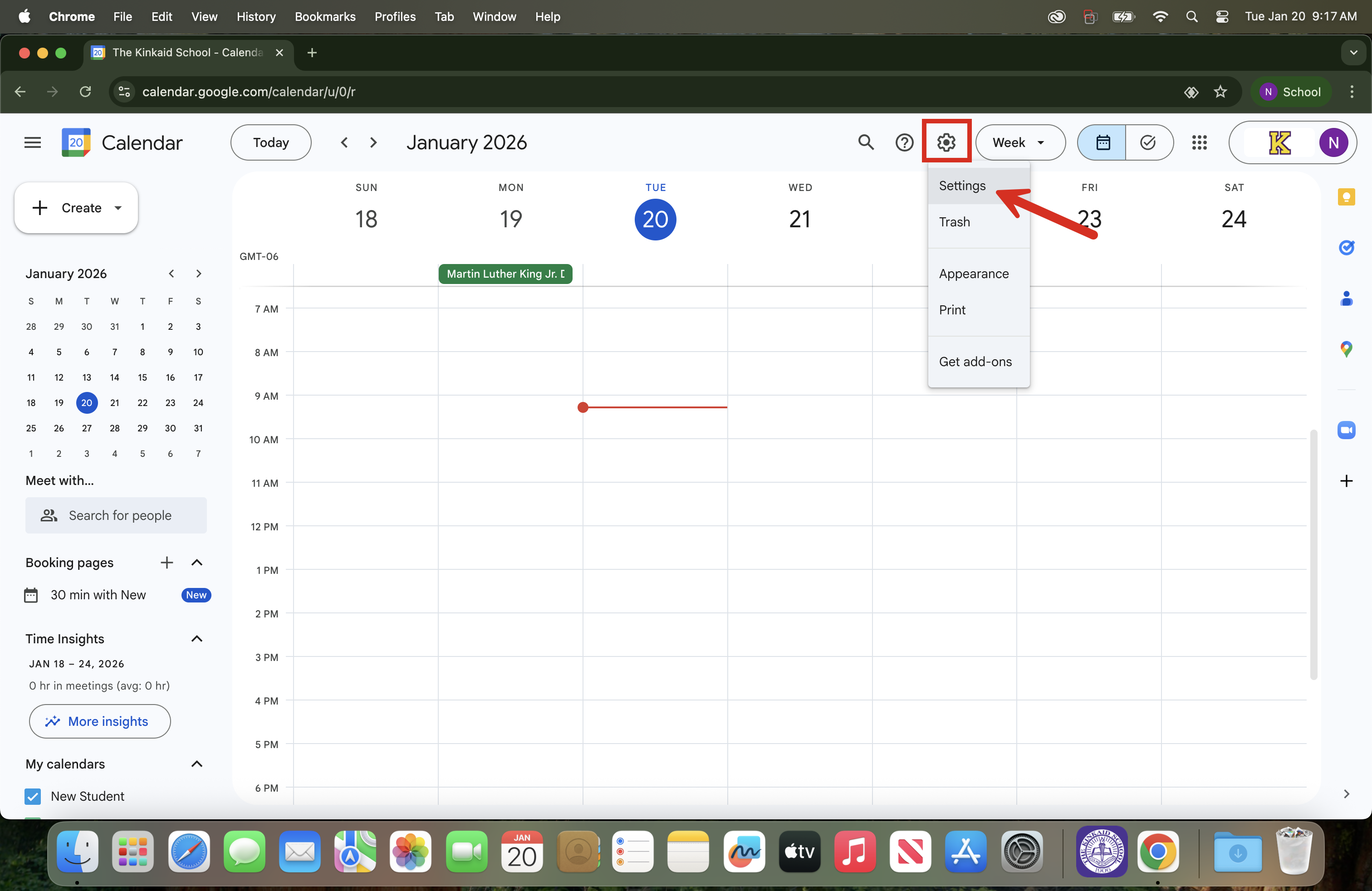Open Google Maps side panel icon
This screenshot has height=891, width=1372.
tap(1346, 349)
